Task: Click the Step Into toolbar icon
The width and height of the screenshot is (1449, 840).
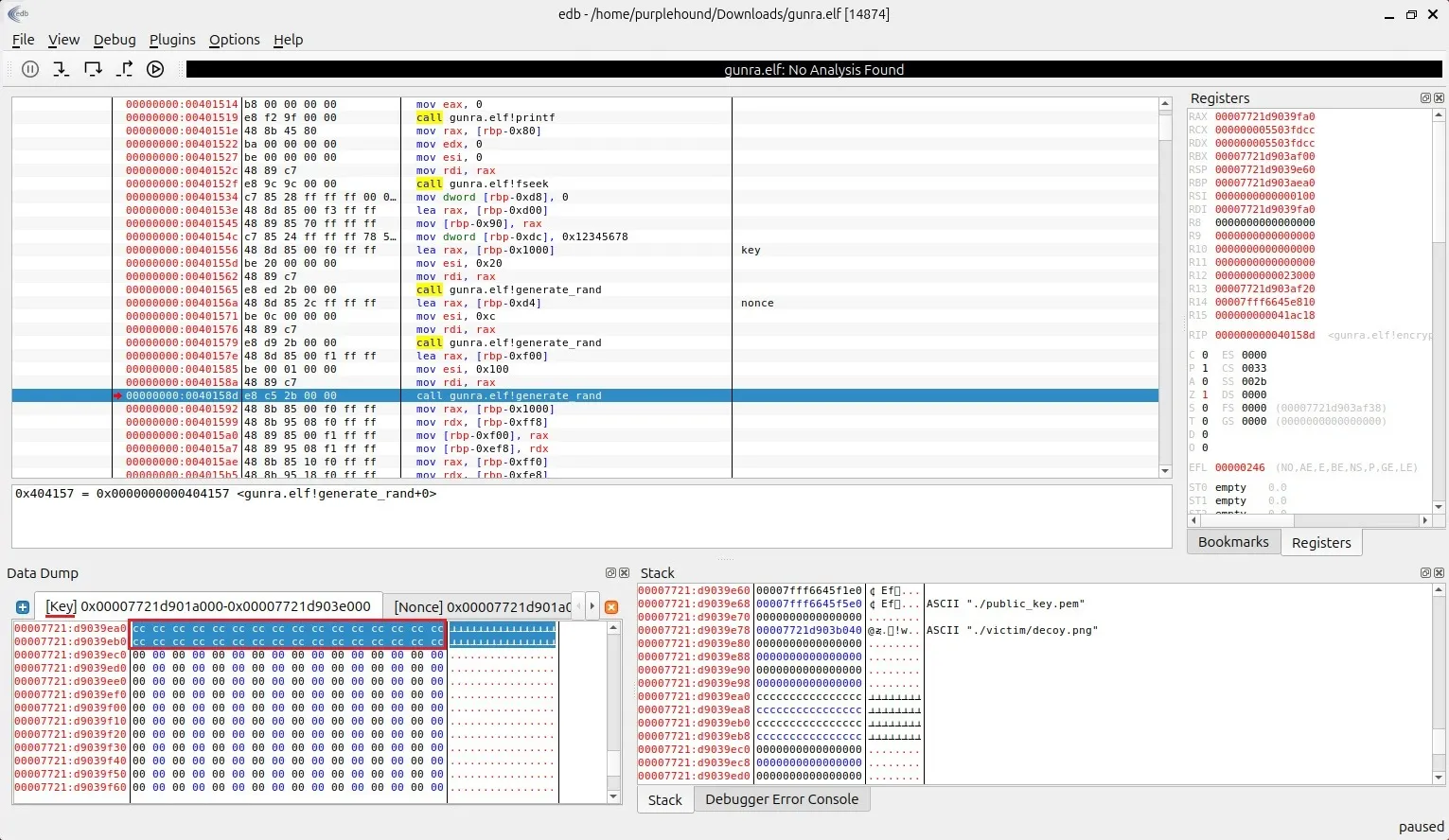Action: (62, 69)
